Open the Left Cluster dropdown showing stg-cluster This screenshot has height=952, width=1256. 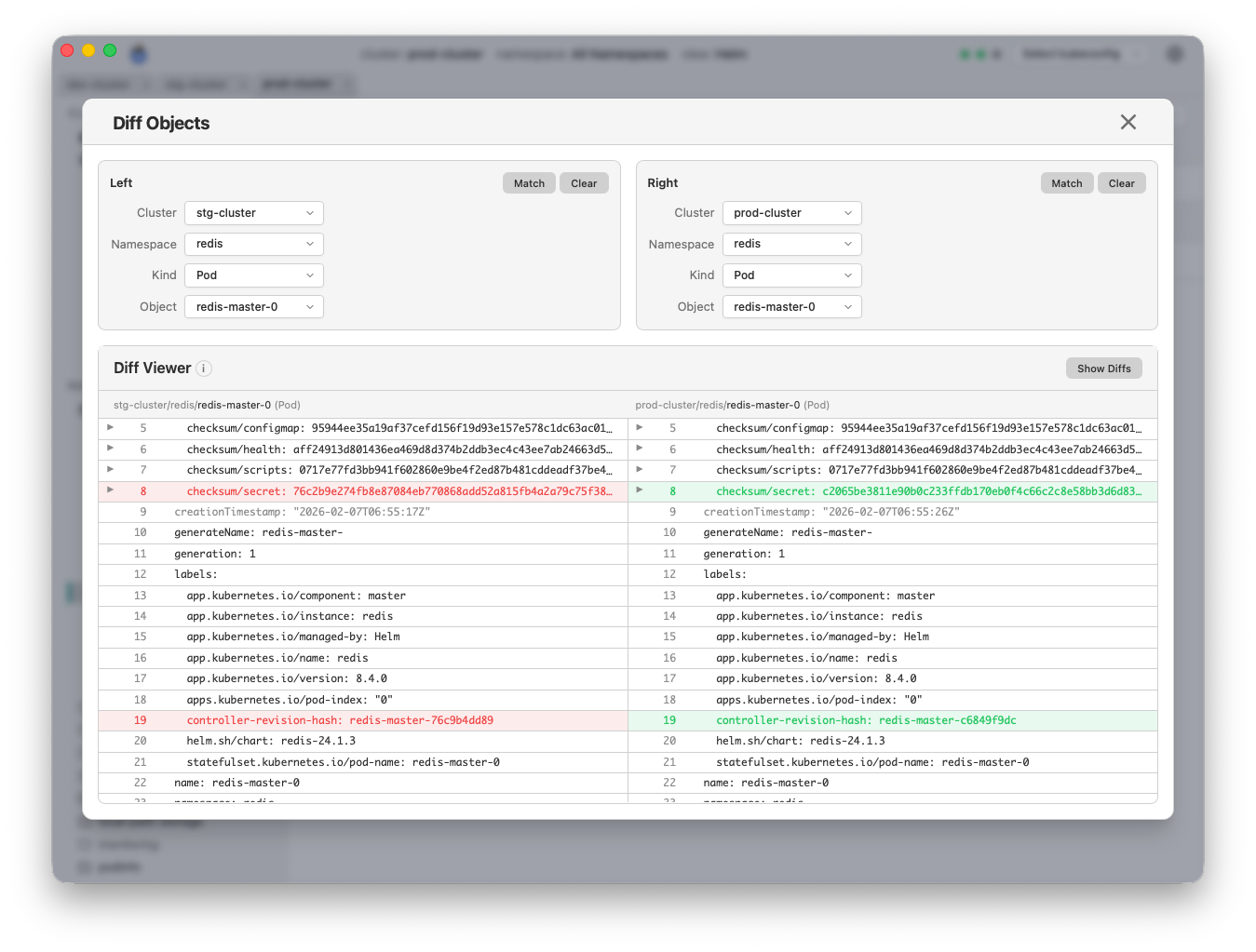pyautogui.click(x=253, y=212)
